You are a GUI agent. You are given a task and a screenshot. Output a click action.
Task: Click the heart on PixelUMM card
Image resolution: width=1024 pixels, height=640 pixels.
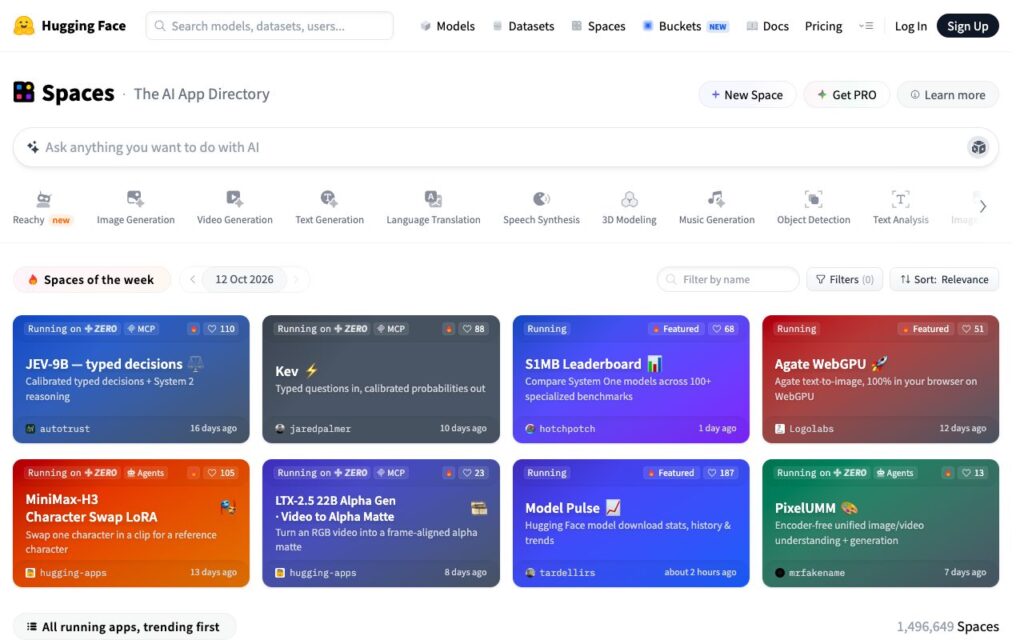coord(966,473)
